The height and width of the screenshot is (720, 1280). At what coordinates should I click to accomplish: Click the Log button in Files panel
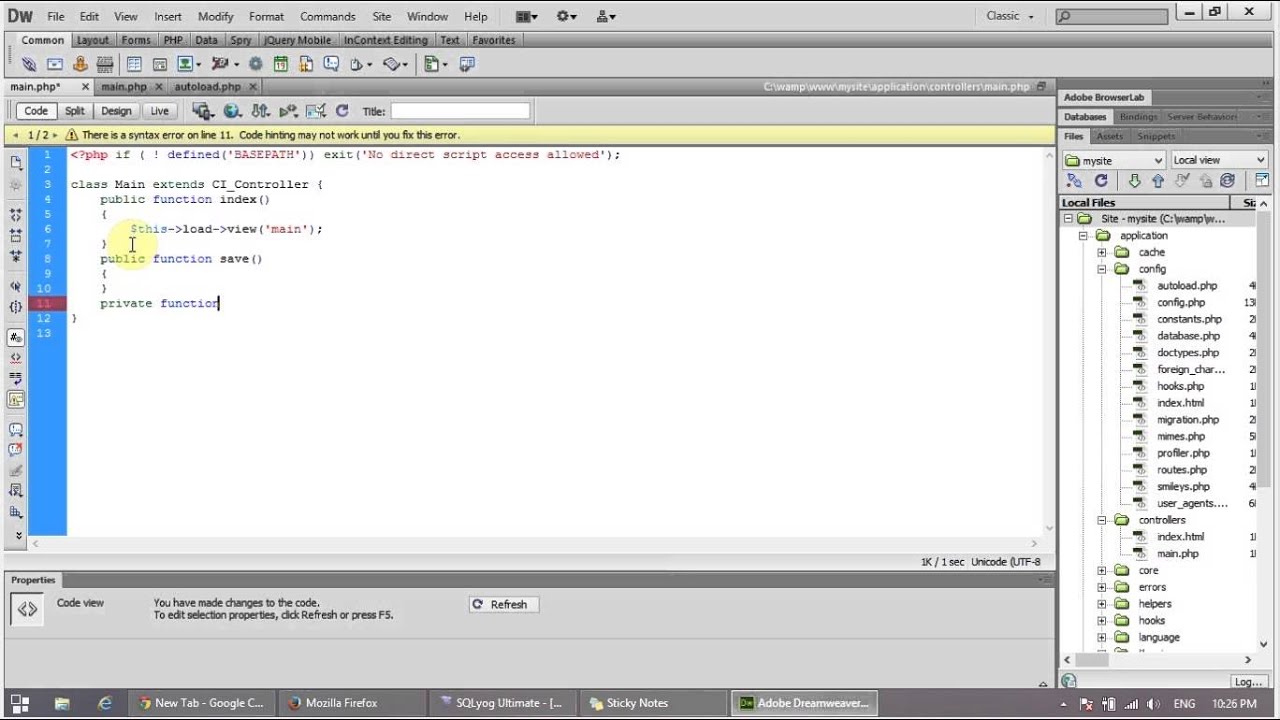(x=1248, y=681)
